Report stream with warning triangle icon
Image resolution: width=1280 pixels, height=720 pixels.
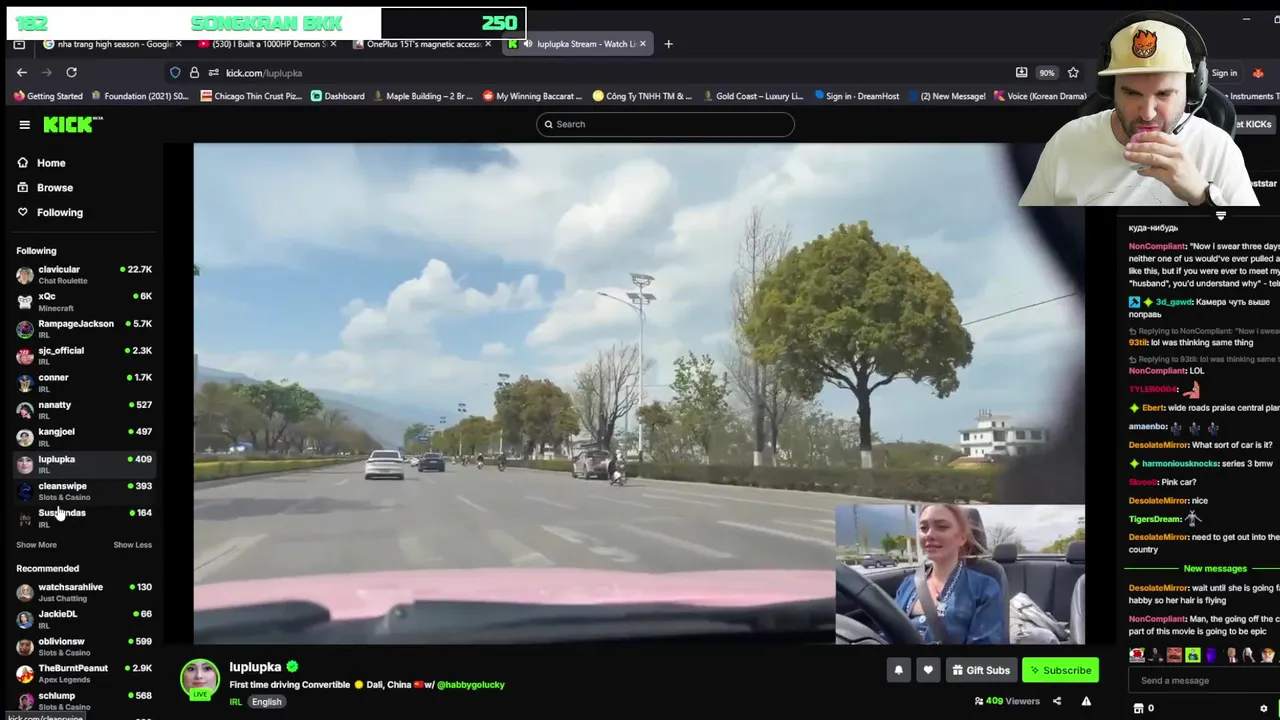[x=1086, y=701]
